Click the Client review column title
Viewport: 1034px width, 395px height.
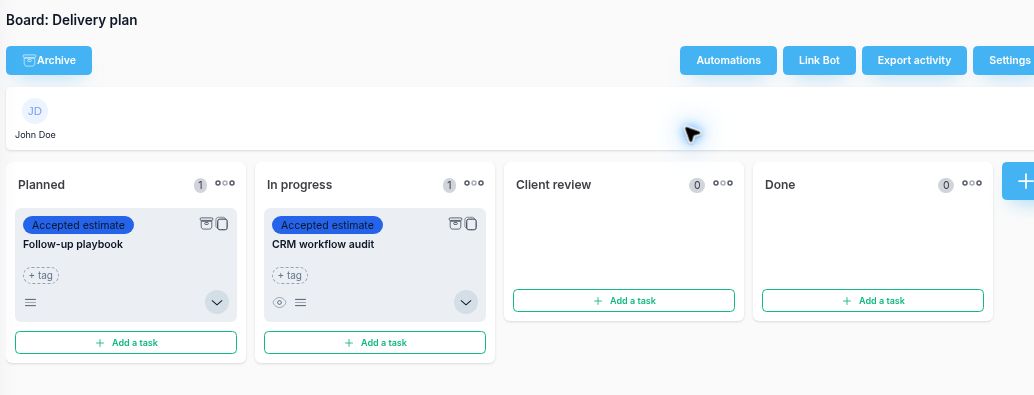(x=553, y=185)
